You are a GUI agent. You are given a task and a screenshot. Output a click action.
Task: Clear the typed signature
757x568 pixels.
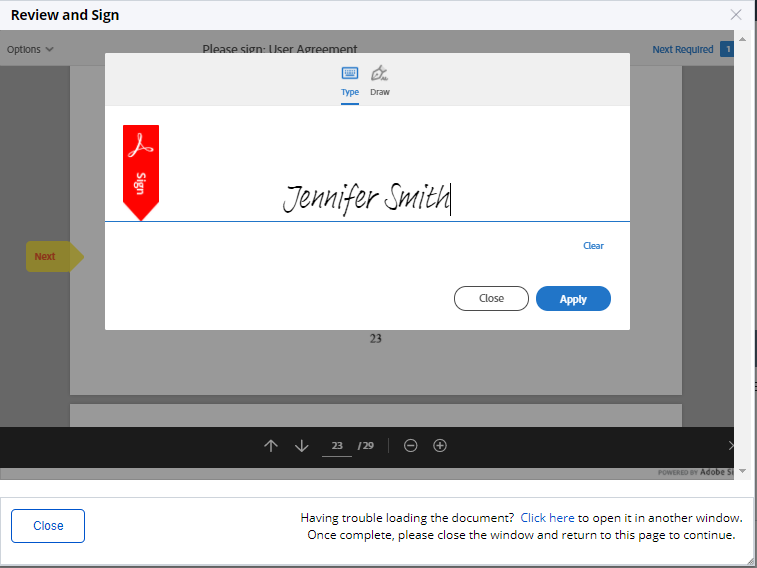click(593, 246)
